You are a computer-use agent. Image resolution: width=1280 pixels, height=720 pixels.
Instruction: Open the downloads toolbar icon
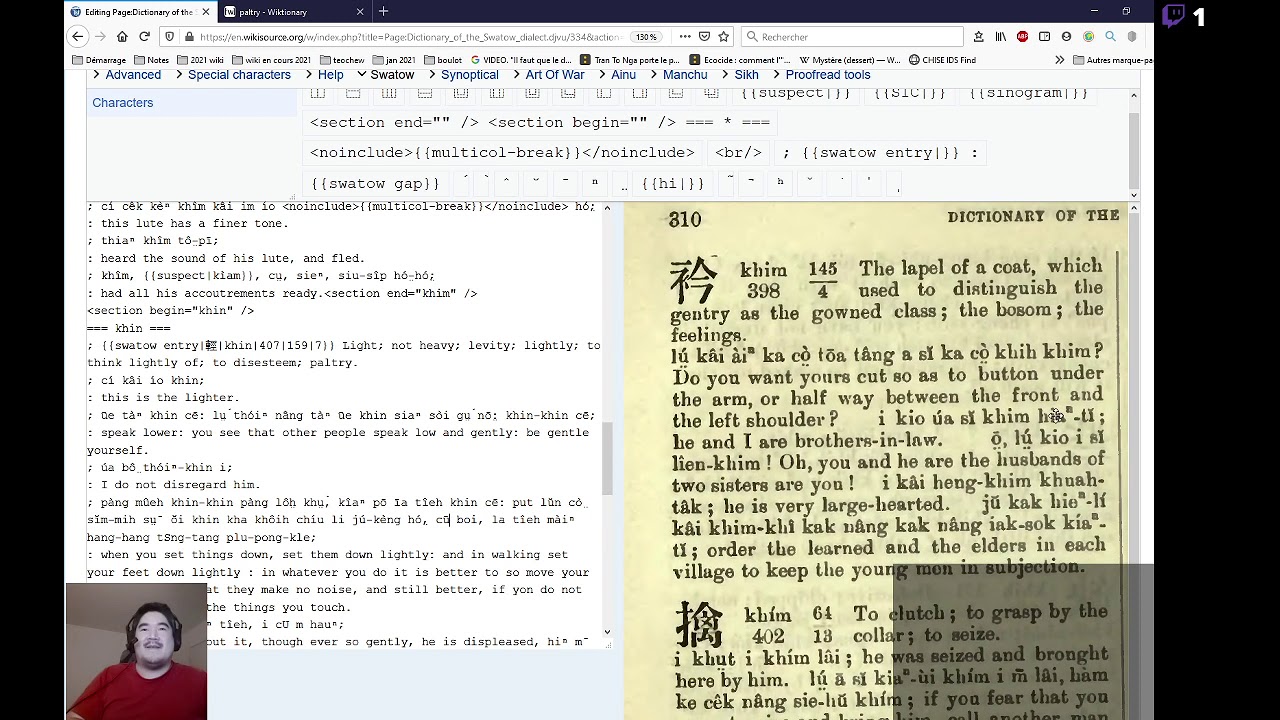[979, 37]
